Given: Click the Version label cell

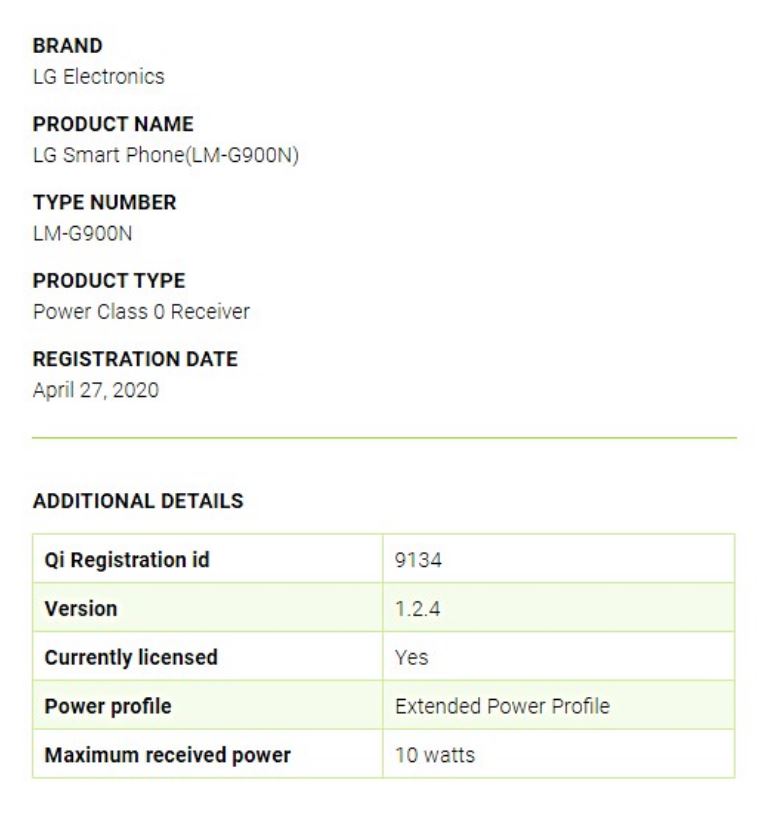Looking at the screenshot, I should (208, 608).
